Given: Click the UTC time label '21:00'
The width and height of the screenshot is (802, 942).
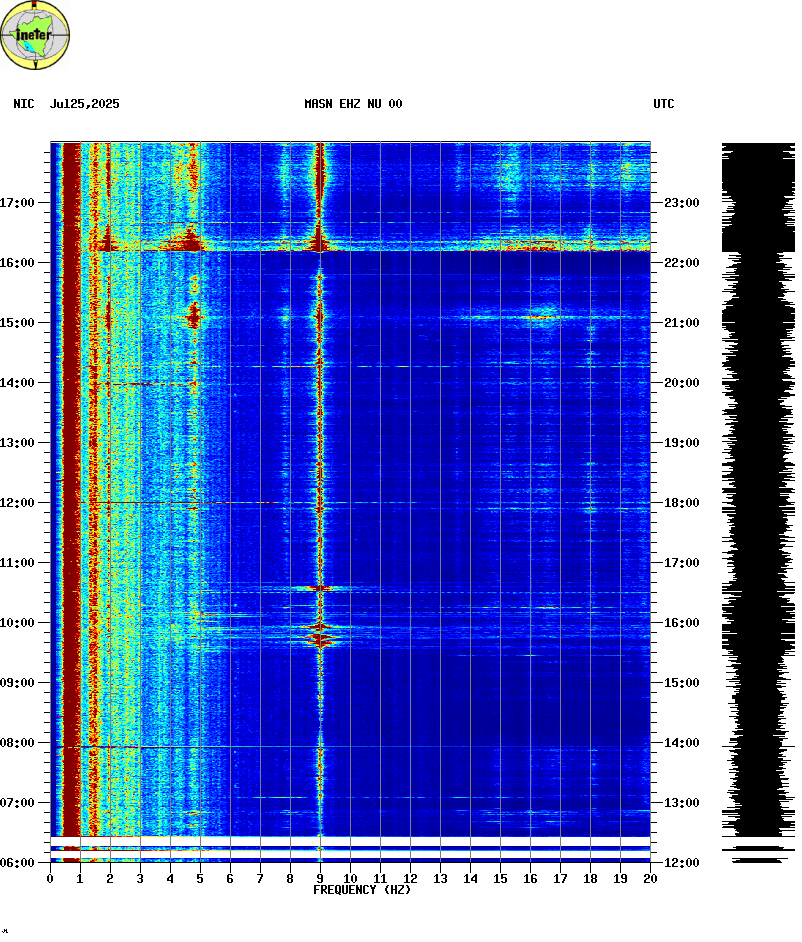Looking at the screenshot, I should click(682, 323).
